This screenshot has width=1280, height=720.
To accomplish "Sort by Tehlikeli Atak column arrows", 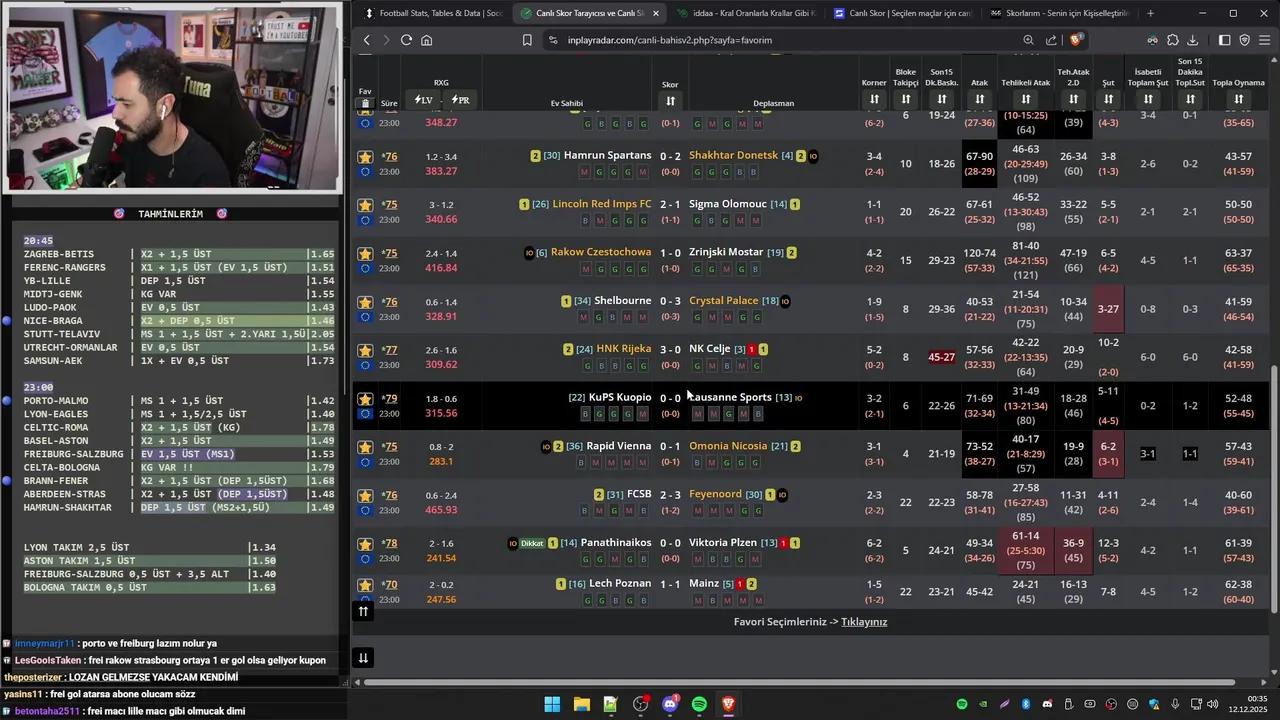I will tap(1026, 99).
